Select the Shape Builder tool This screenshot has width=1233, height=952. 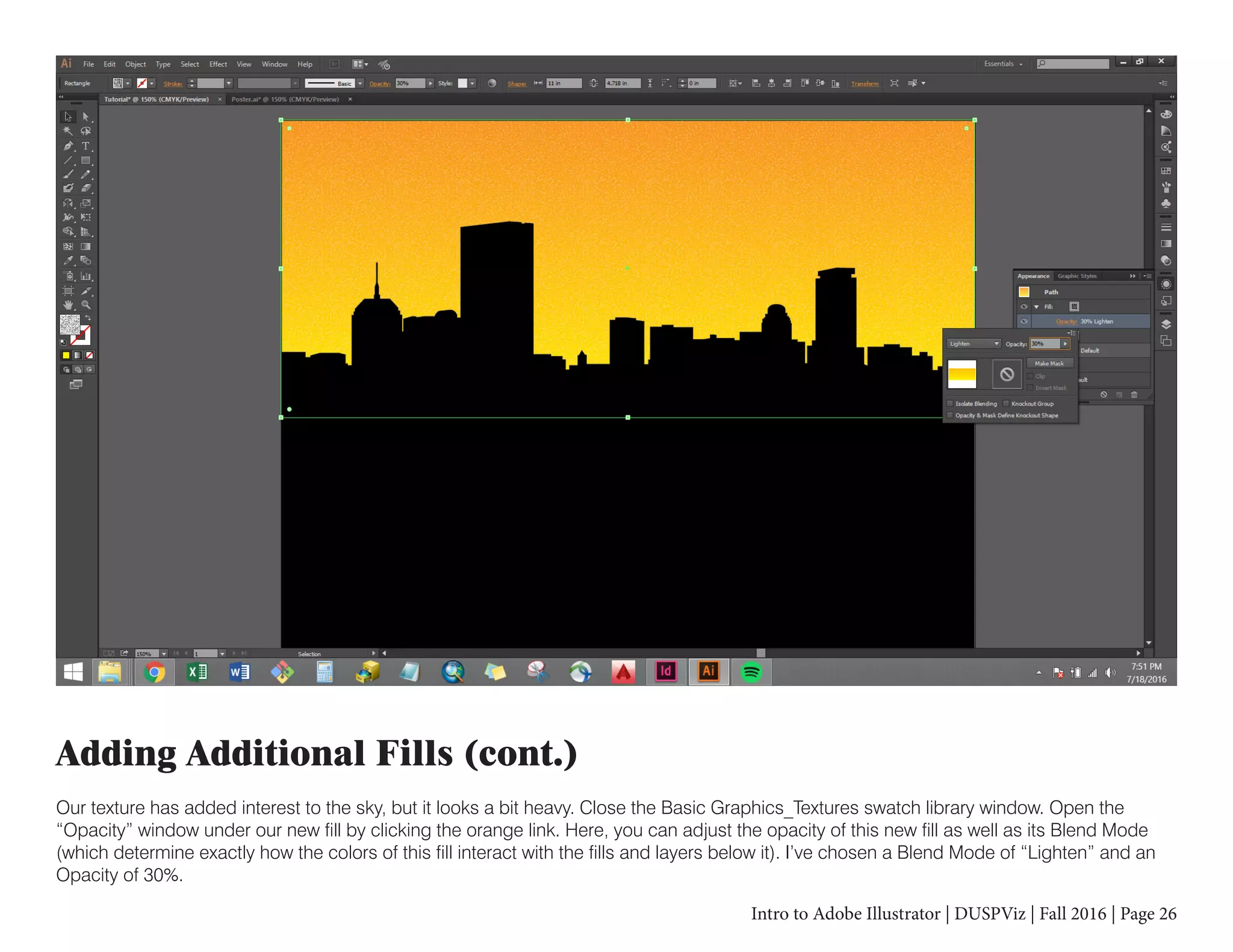tap(68, 232)
